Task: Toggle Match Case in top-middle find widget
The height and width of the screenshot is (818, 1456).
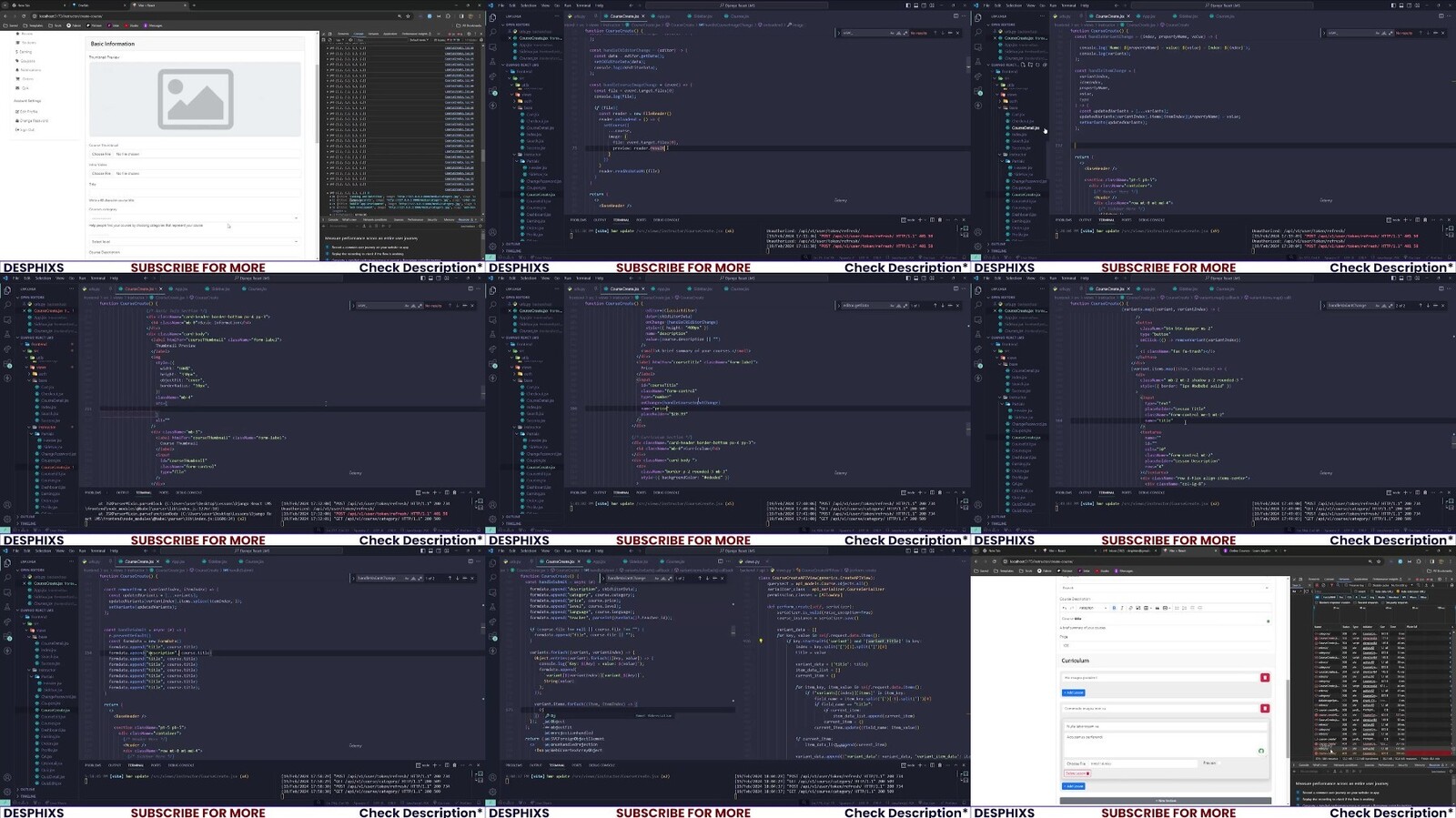Action: click(x=892, y=33)
